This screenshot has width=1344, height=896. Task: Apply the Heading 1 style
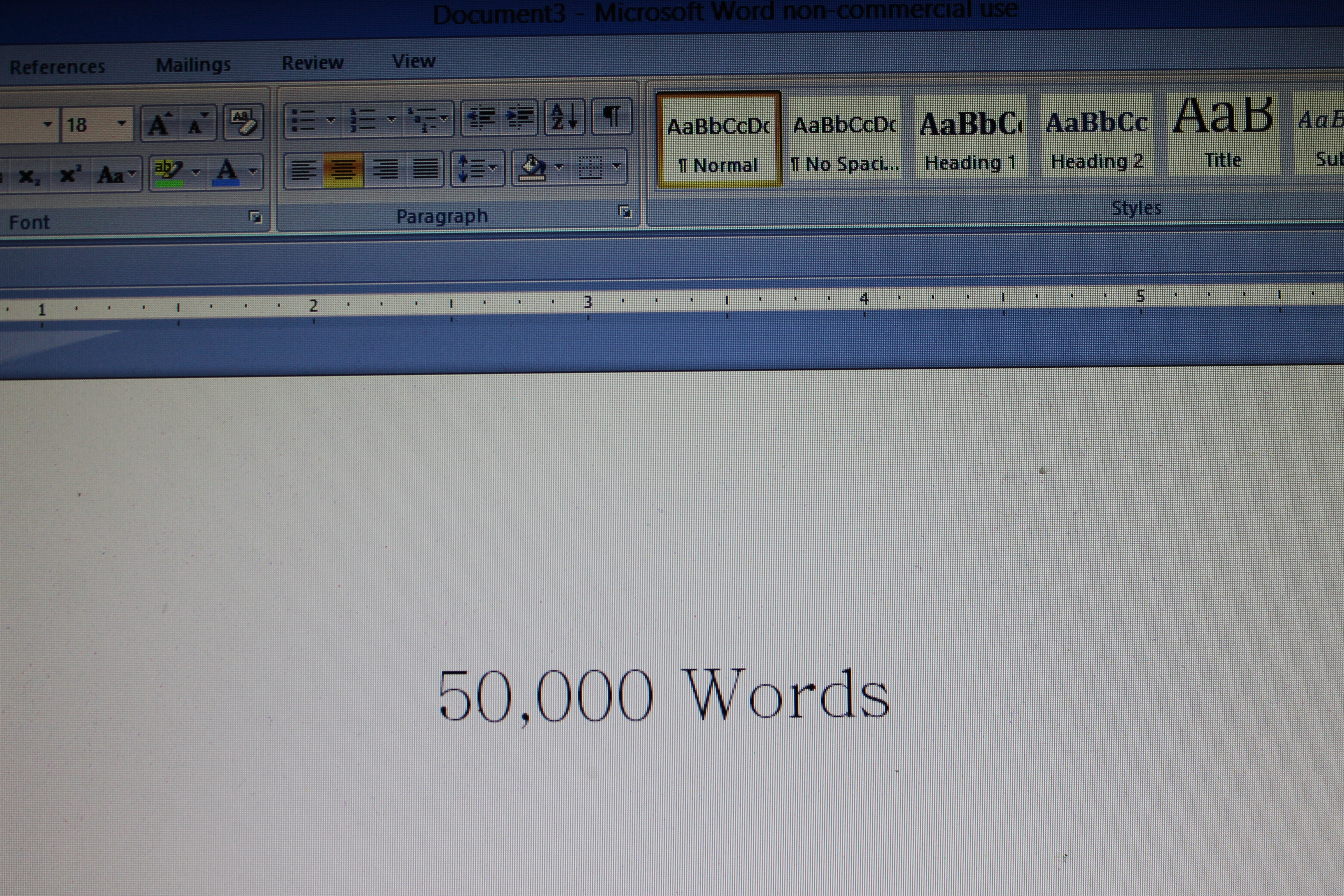pos(970,139)
